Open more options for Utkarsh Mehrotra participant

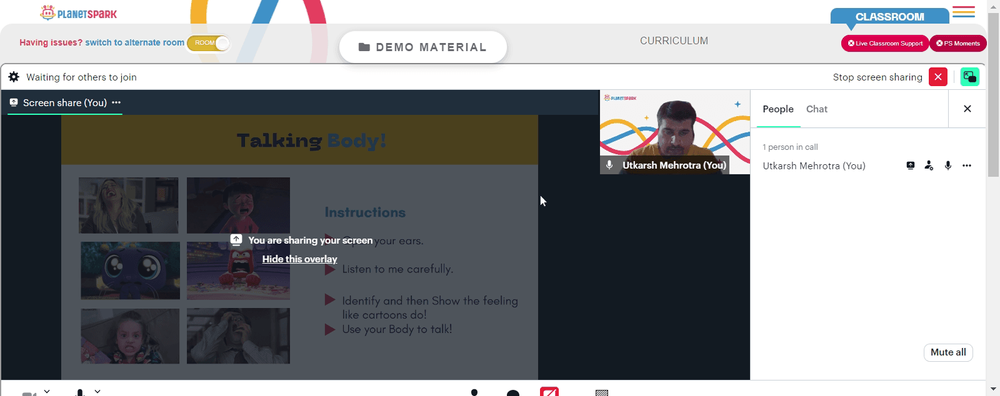pyautogui.click(x=967, y=166)
